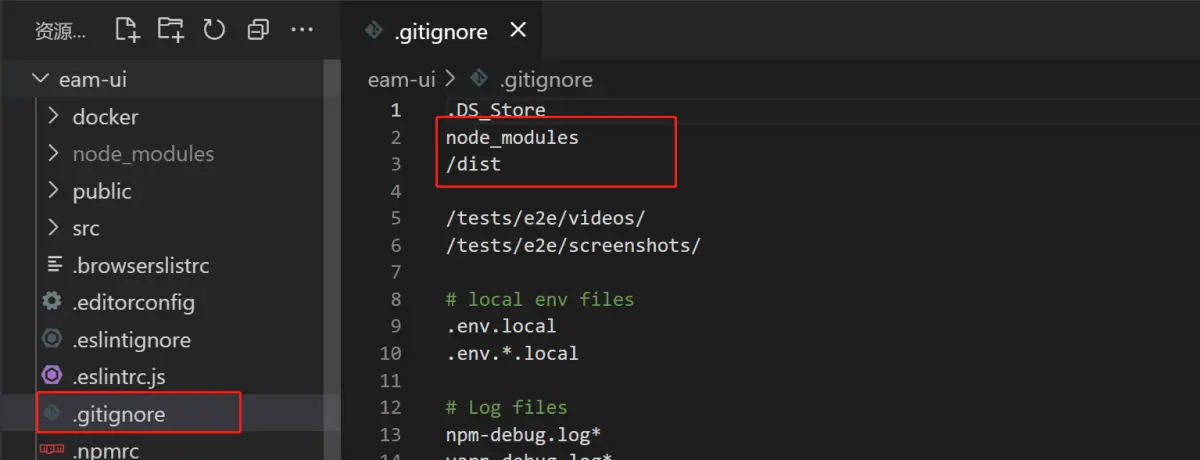Collapse the eam-ui root folder
The height and width of the screenshot is (460, 1200).
click(40, 79)
